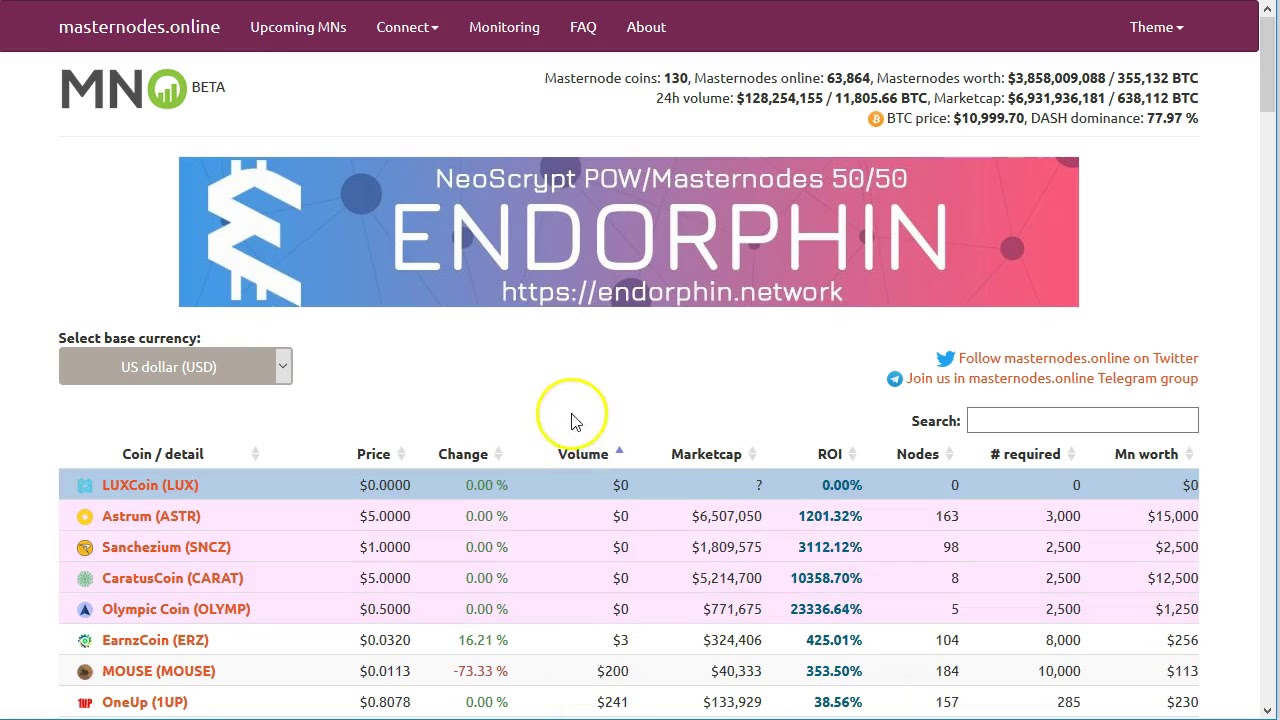Click the Sanchezium coin icon
The height and width of the screenshot is (720, 1280).
(x=85, y=548)
